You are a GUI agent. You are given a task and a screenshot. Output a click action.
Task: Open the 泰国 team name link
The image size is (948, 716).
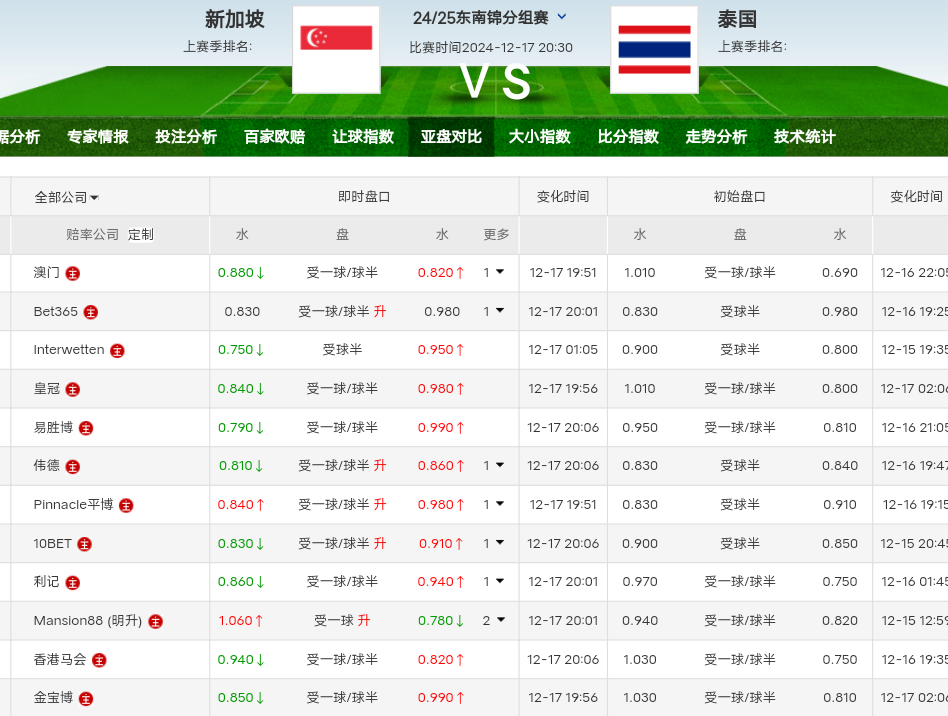point(737,19)
